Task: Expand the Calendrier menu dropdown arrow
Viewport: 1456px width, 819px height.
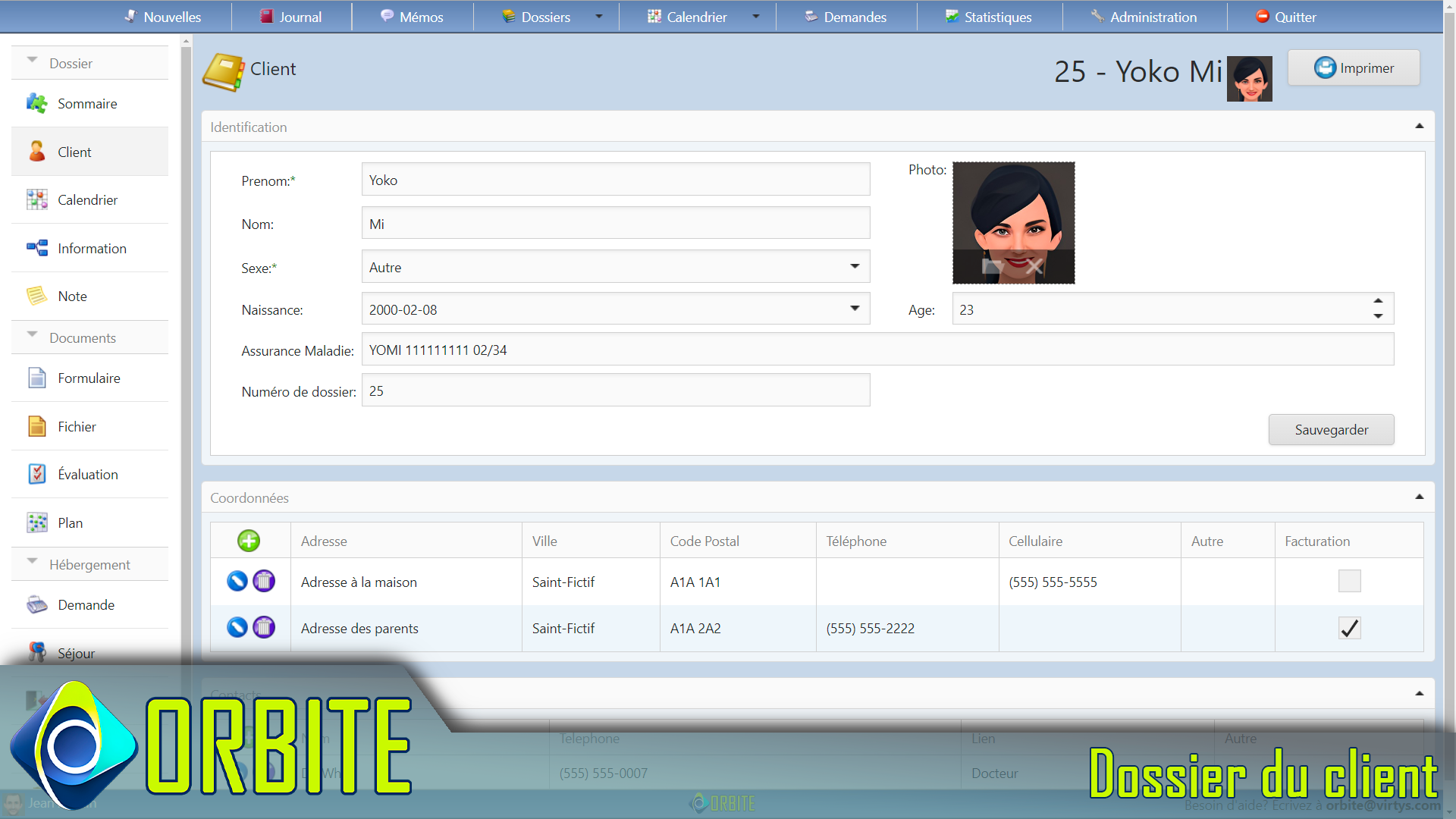Action: [756, 17]
